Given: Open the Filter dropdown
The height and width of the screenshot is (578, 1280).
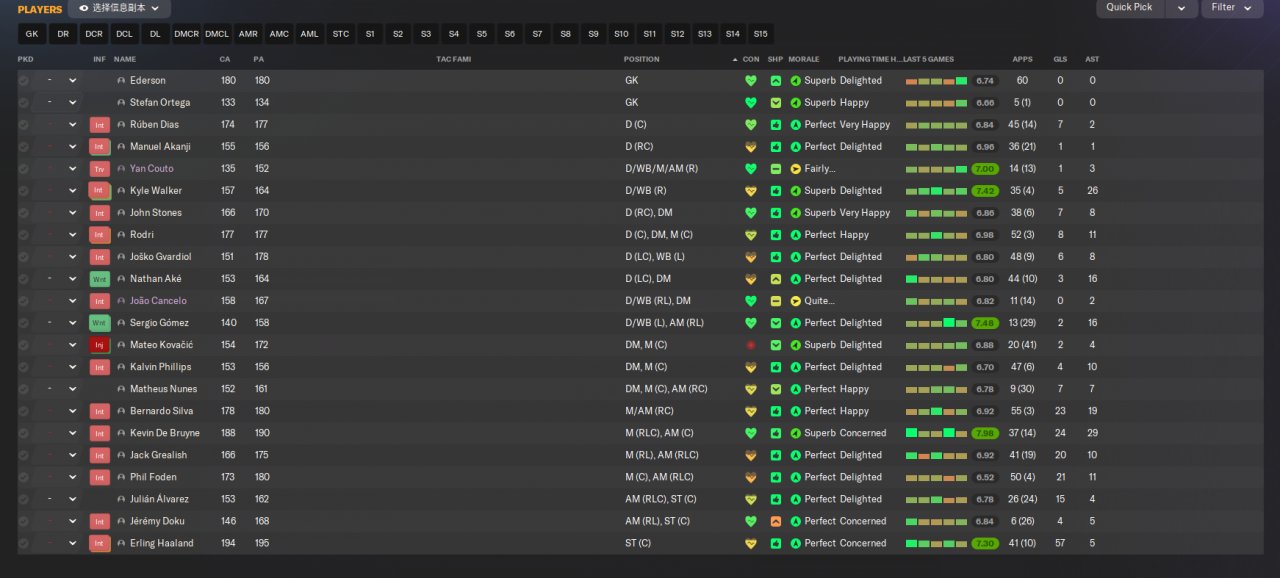Looking at the screenshot, I should (1232, 7).
